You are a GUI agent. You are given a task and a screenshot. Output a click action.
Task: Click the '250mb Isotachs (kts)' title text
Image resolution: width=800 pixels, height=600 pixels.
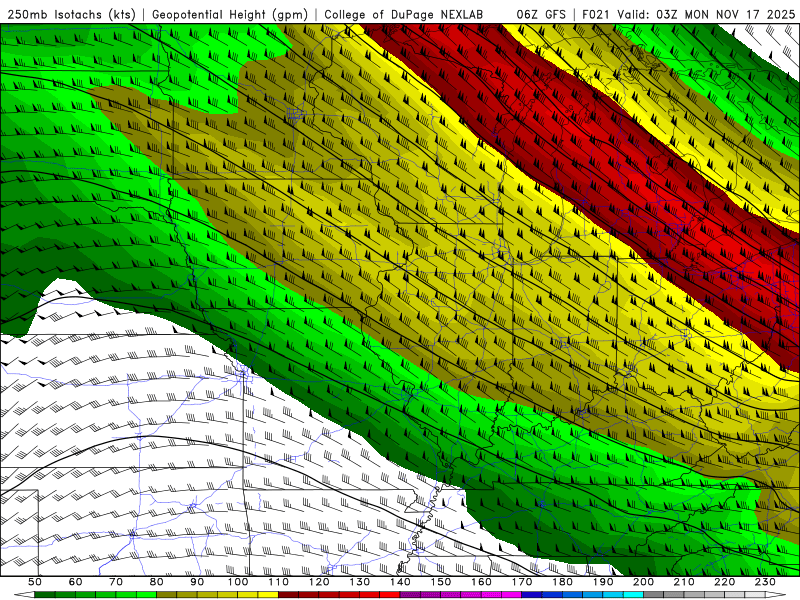(71, 14)
